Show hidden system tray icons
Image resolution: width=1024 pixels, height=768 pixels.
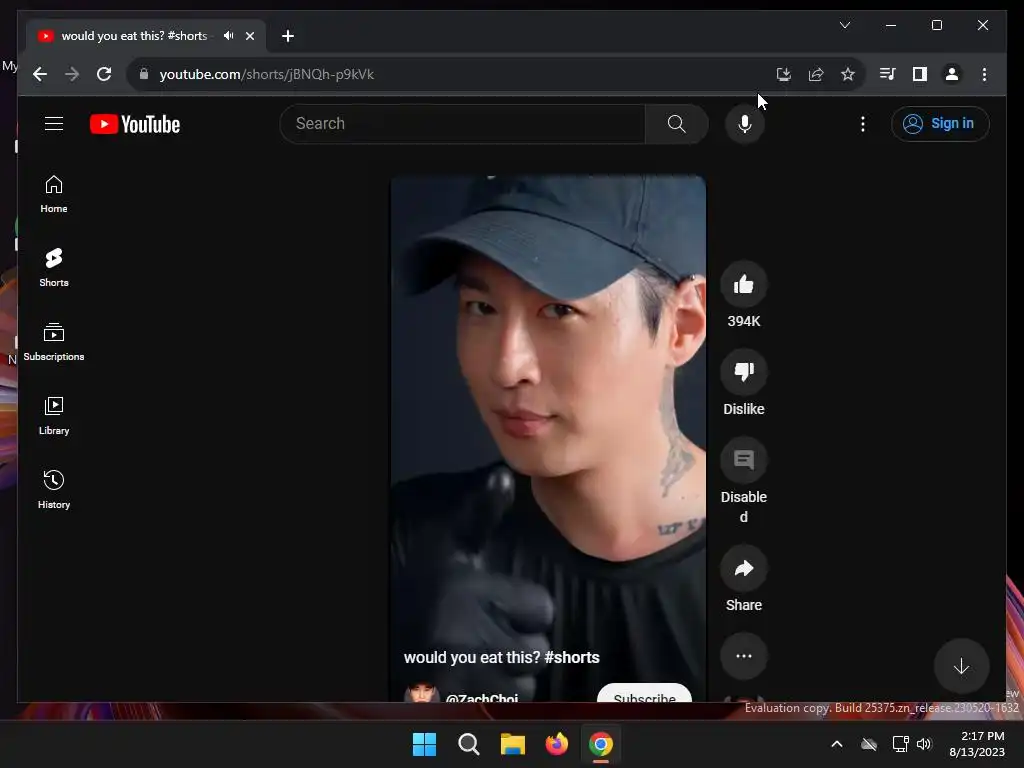point(837,744)
